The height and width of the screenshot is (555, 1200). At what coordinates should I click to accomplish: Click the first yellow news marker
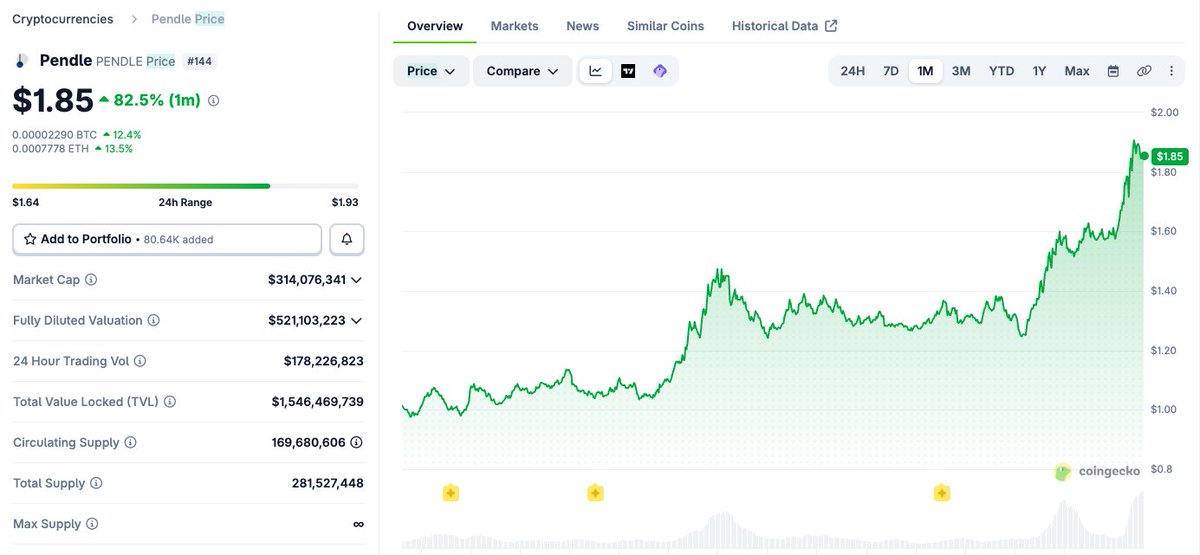point(451,492)
